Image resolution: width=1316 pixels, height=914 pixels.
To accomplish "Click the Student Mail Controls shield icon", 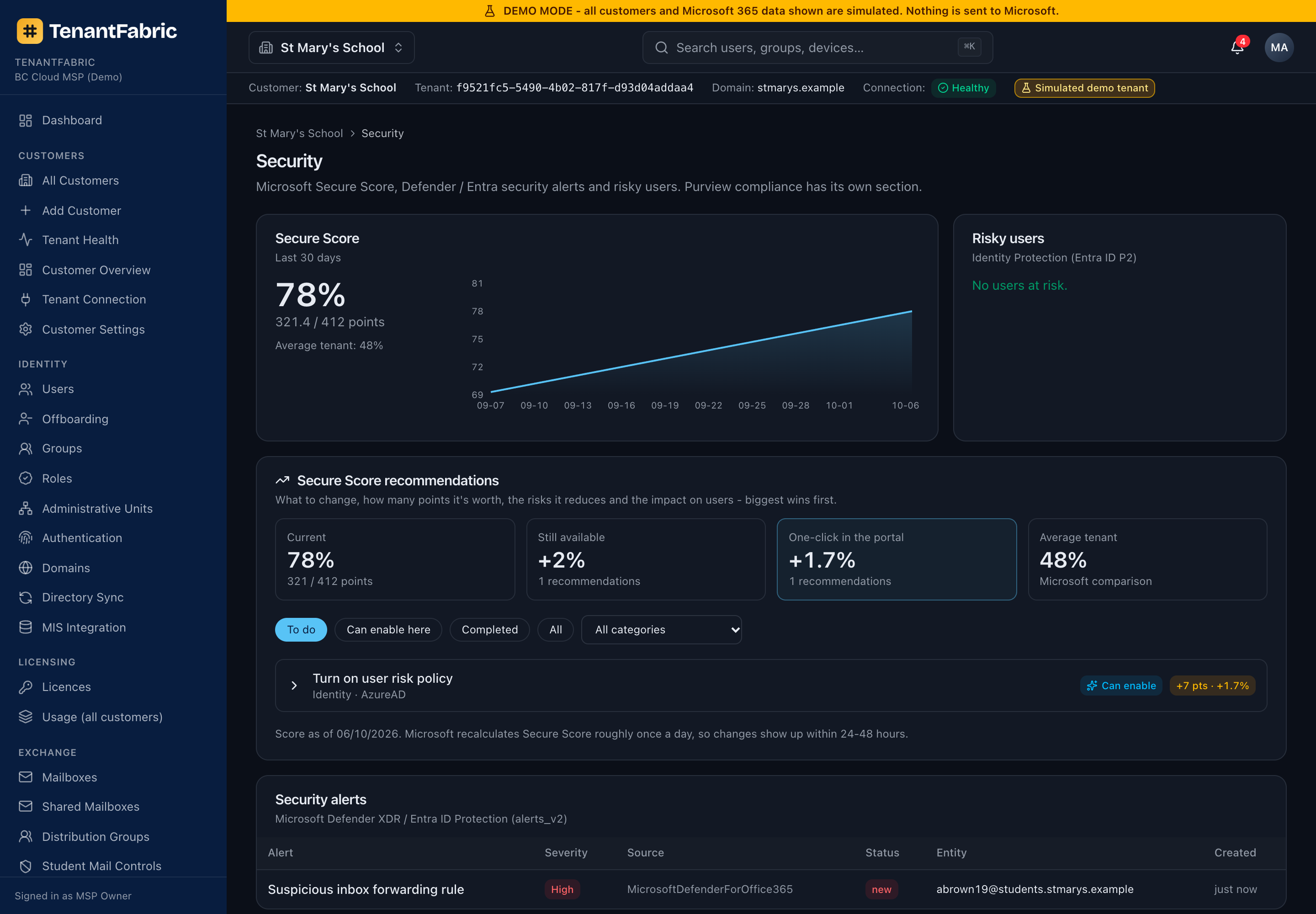I will click(x=25, y=866).
